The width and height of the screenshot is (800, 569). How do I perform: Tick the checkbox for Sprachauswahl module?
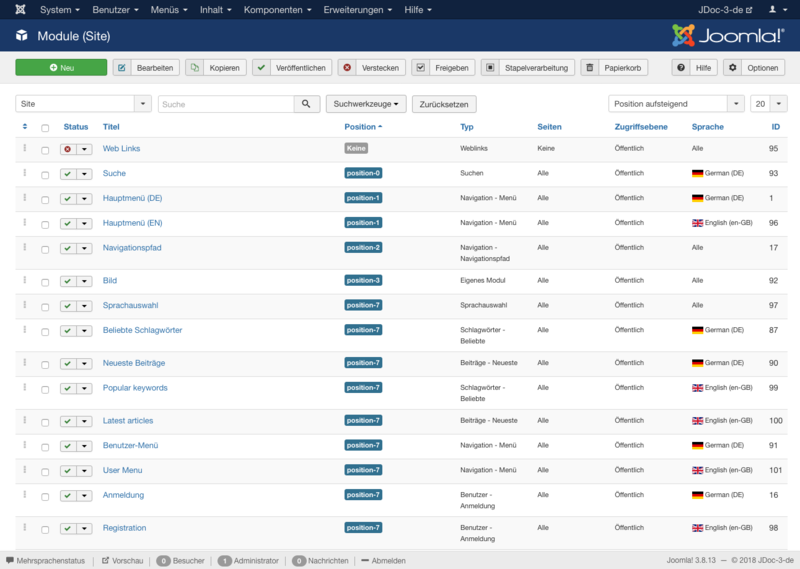click(x=45, y=307)
